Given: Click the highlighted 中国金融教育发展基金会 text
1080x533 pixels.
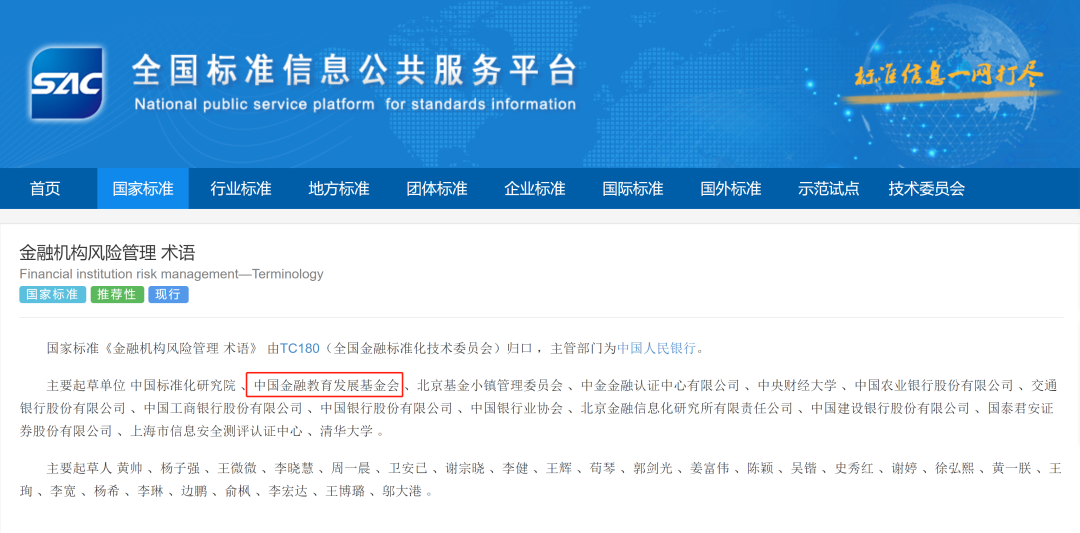Looking at the screenshot, I should coord(325,385).
